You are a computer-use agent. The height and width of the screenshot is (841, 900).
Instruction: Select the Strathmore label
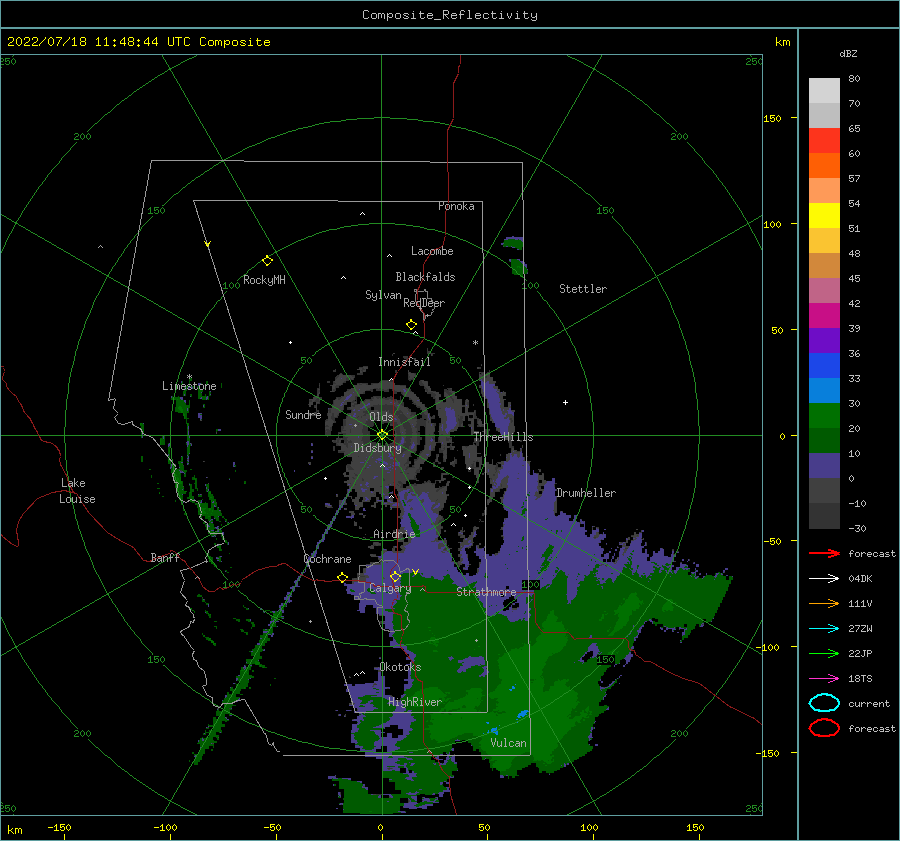tap(486, 592)
